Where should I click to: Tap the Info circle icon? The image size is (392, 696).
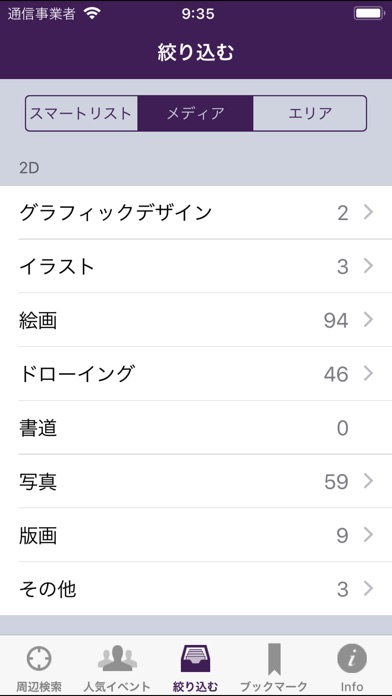coord(352,659)
